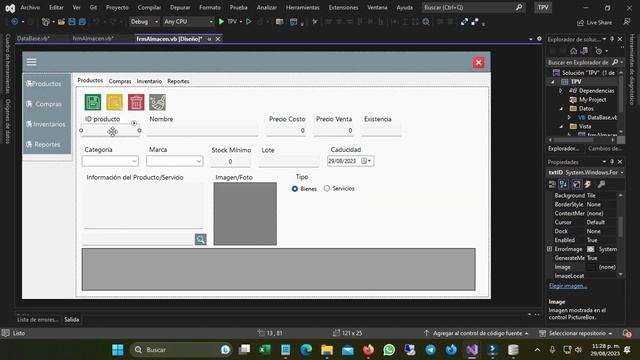Open the hamburger menu in form

coord(31,62)
